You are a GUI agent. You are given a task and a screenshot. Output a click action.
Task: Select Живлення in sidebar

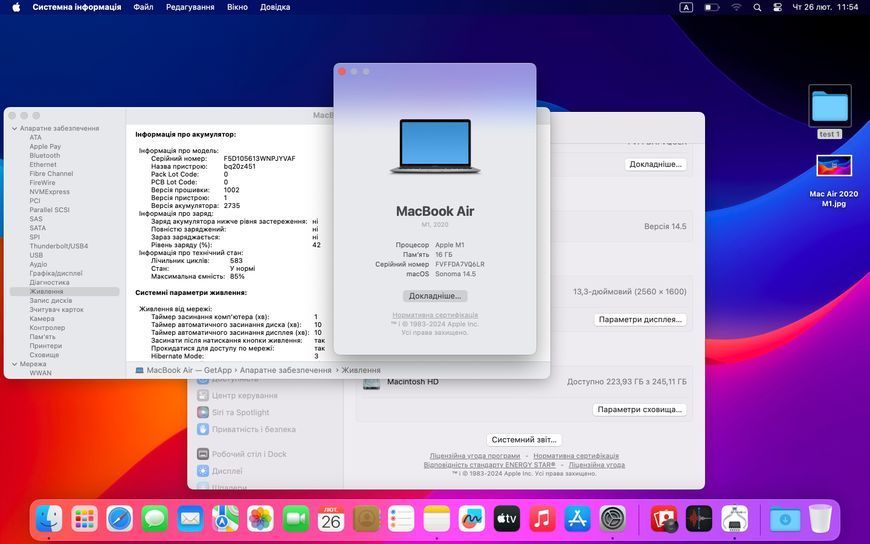click(x=65, y=291)
